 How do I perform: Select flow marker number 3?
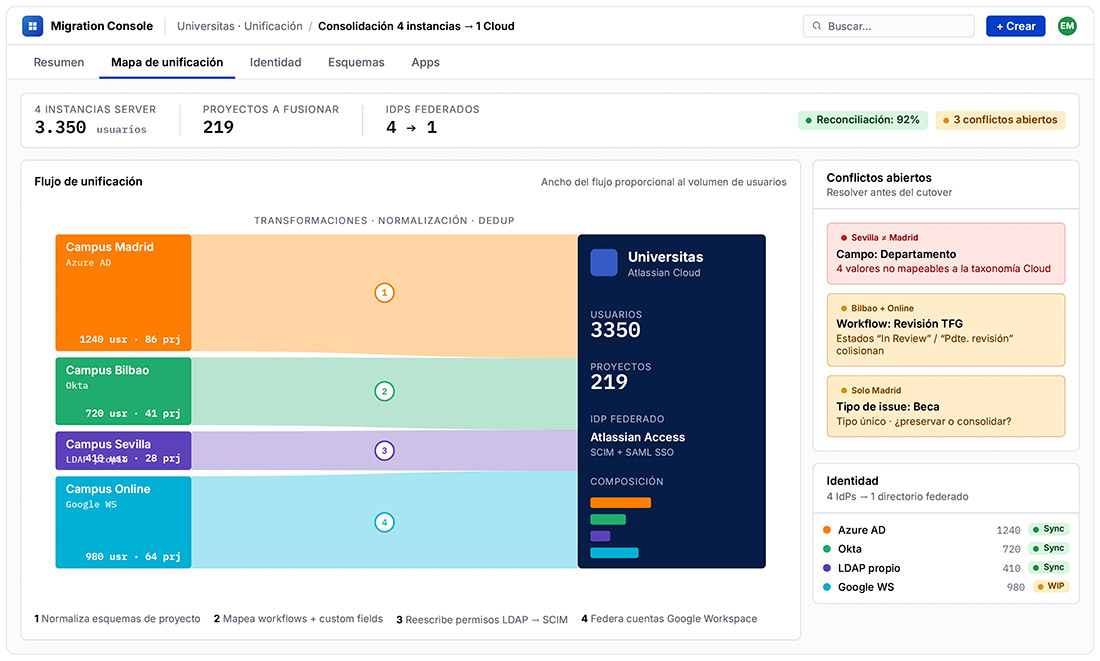pyautogui.click(x=384, y=450)
